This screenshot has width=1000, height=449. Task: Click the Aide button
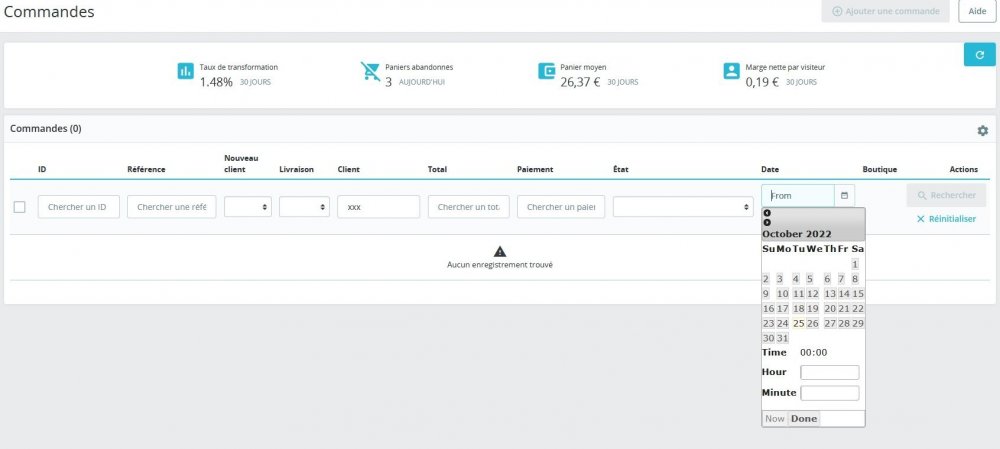pyautogui.click(x=977, y=11)
